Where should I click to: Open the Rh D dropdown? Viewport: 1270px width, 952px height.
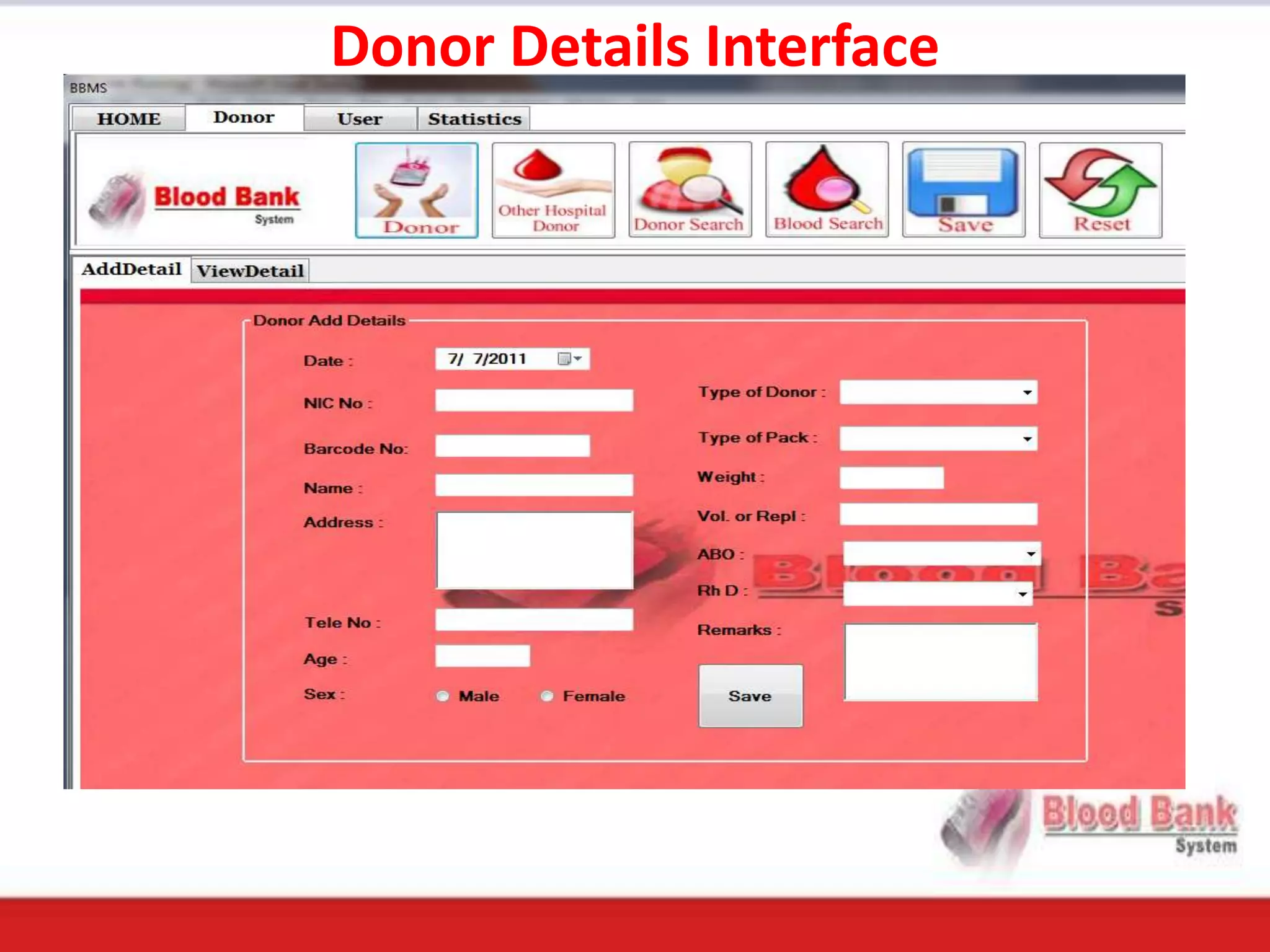pos(1023,594)
